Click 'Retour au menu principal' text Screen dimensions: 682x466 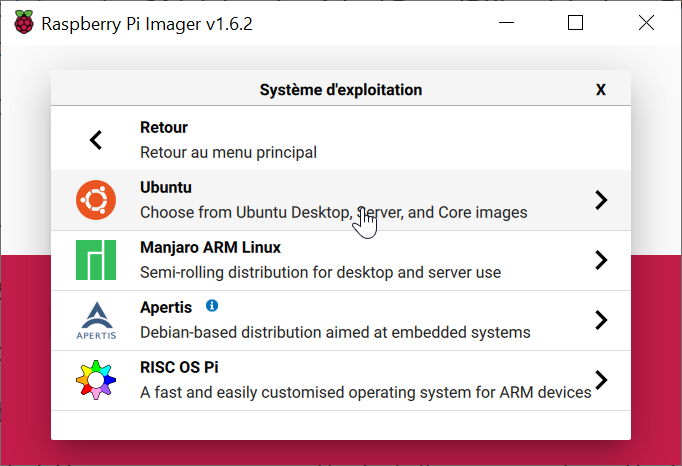[x=228, y=153]
